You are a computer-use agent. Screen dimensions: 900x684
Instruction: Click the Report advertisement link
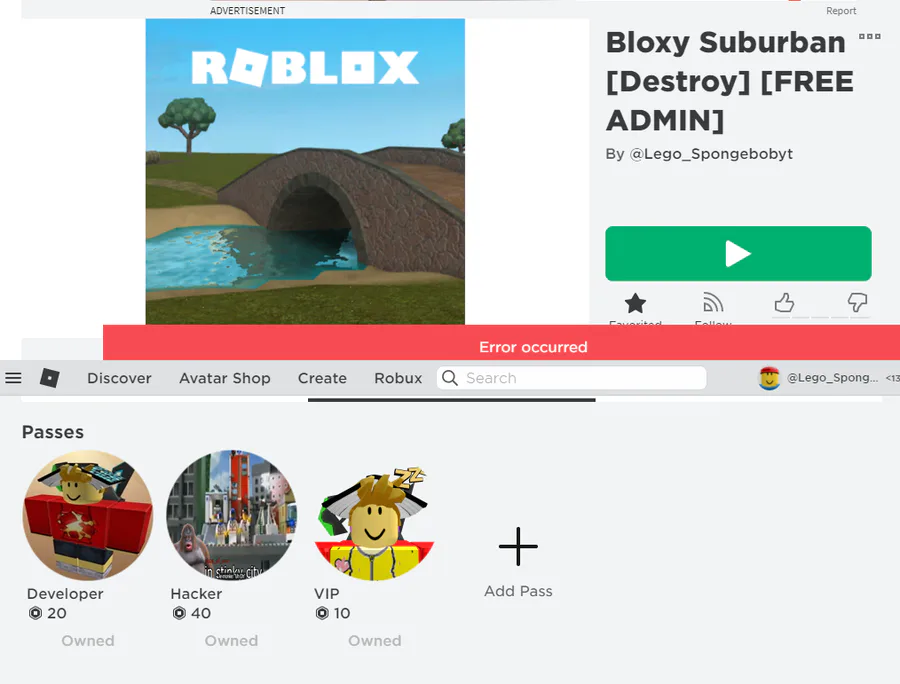(x=841, y=11)
